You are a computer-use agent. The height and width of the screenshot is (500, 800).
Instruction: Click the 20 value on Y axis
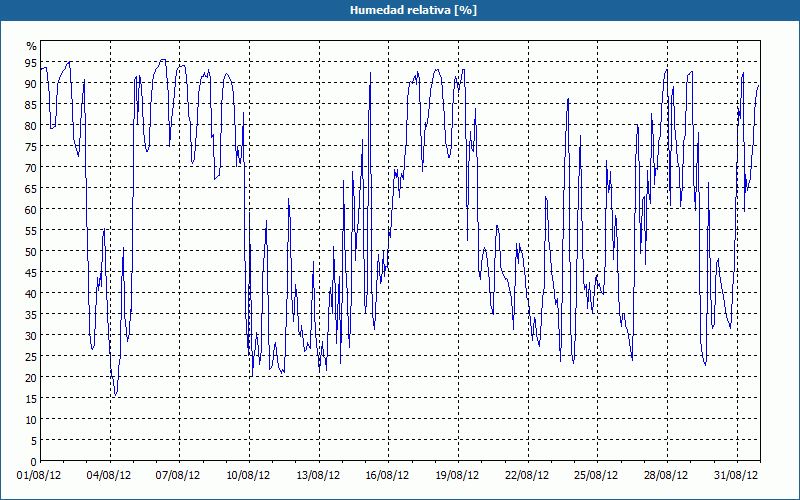(x=31, y=378)
